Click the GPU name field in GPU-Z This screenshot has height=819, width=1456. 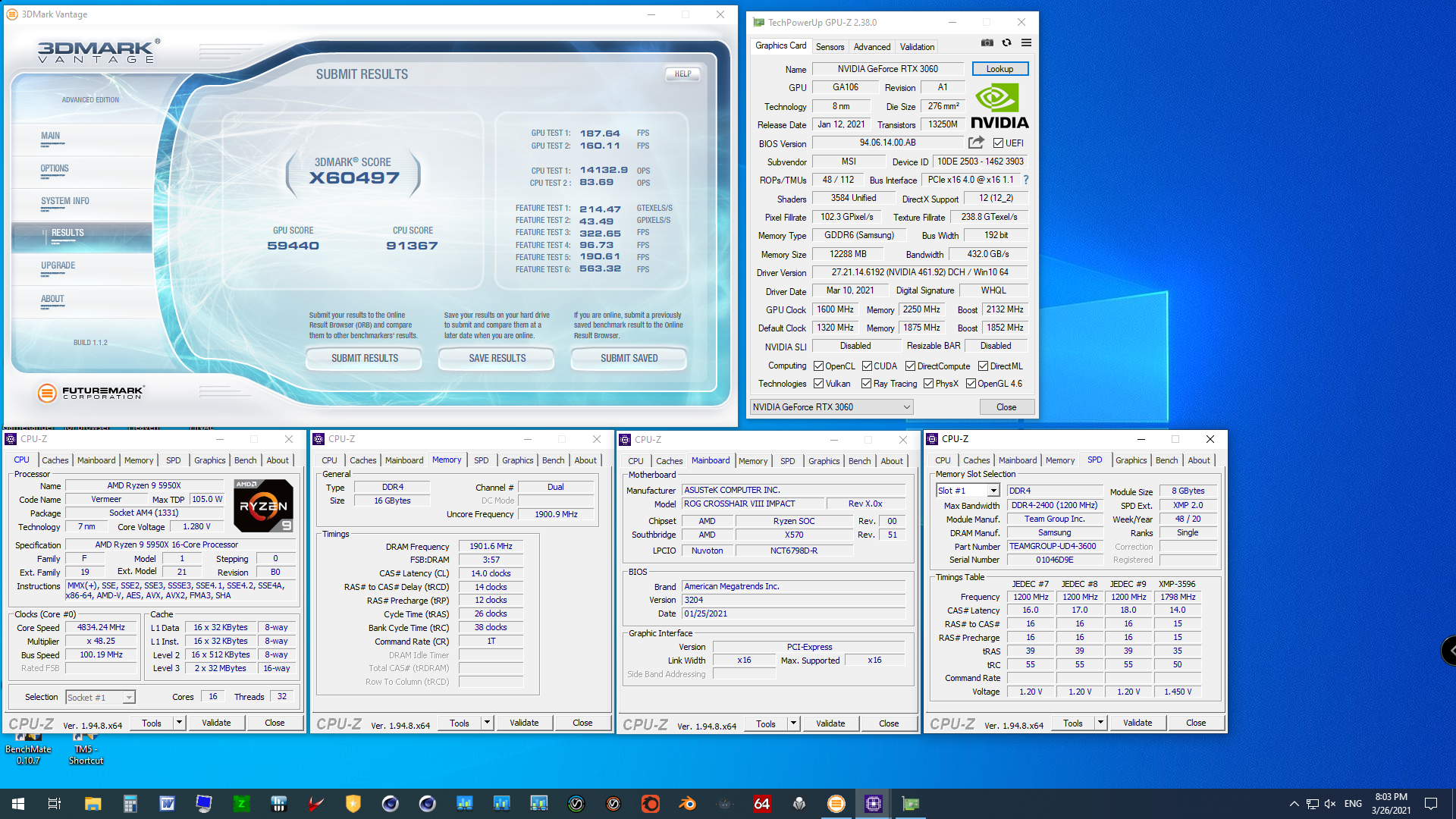(887, 69)
